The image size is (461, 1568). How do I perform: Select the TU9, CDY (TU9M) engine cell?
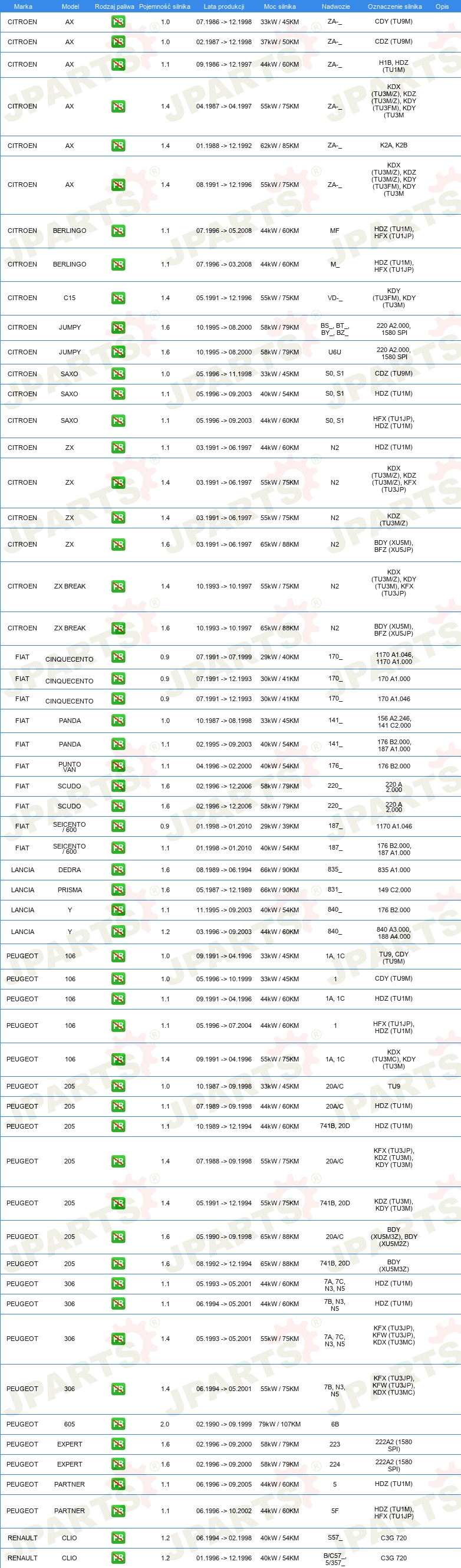click(x=394, y=958)
